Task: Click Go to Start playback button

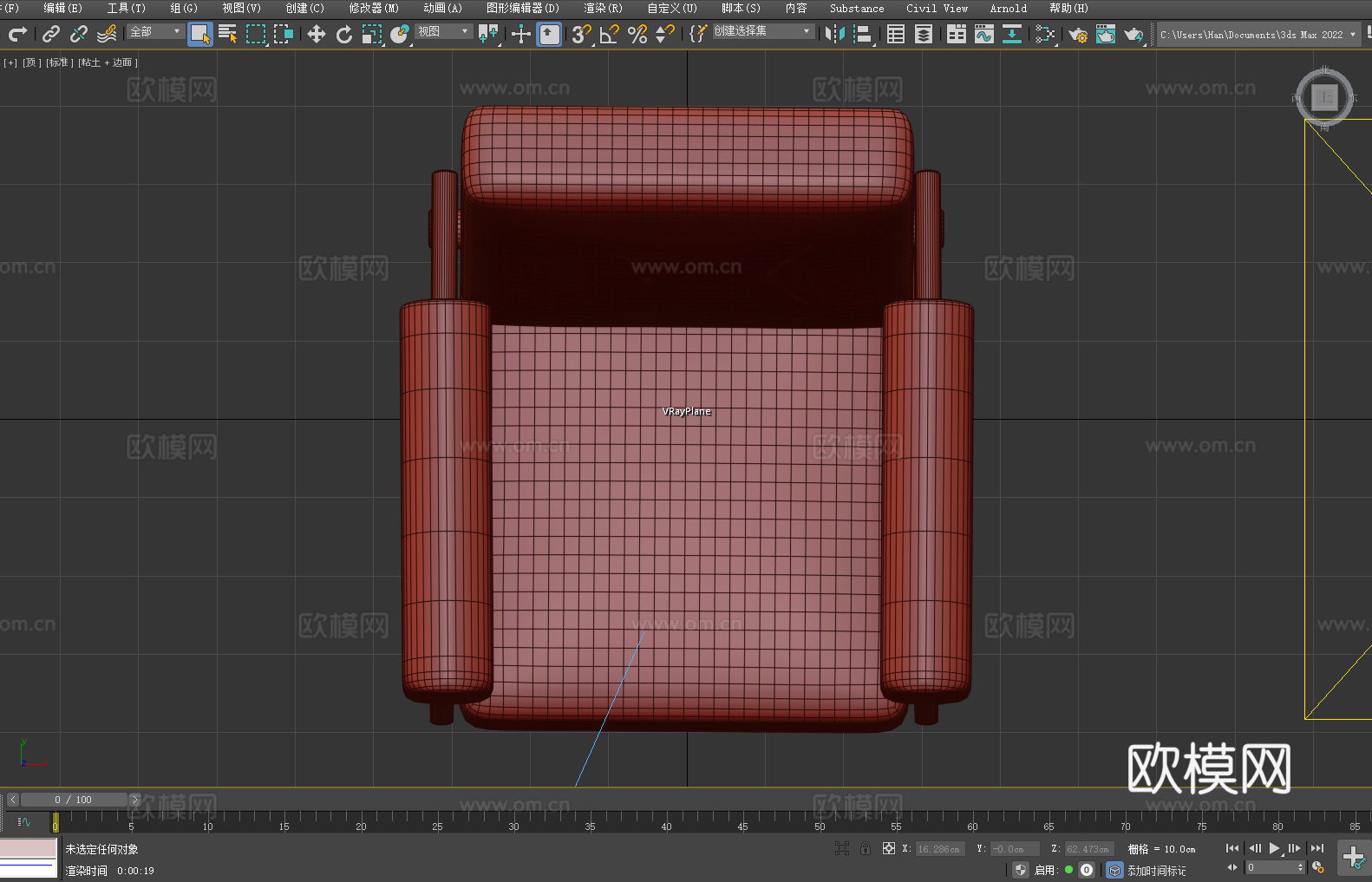Action: (x=1232, y=848)
